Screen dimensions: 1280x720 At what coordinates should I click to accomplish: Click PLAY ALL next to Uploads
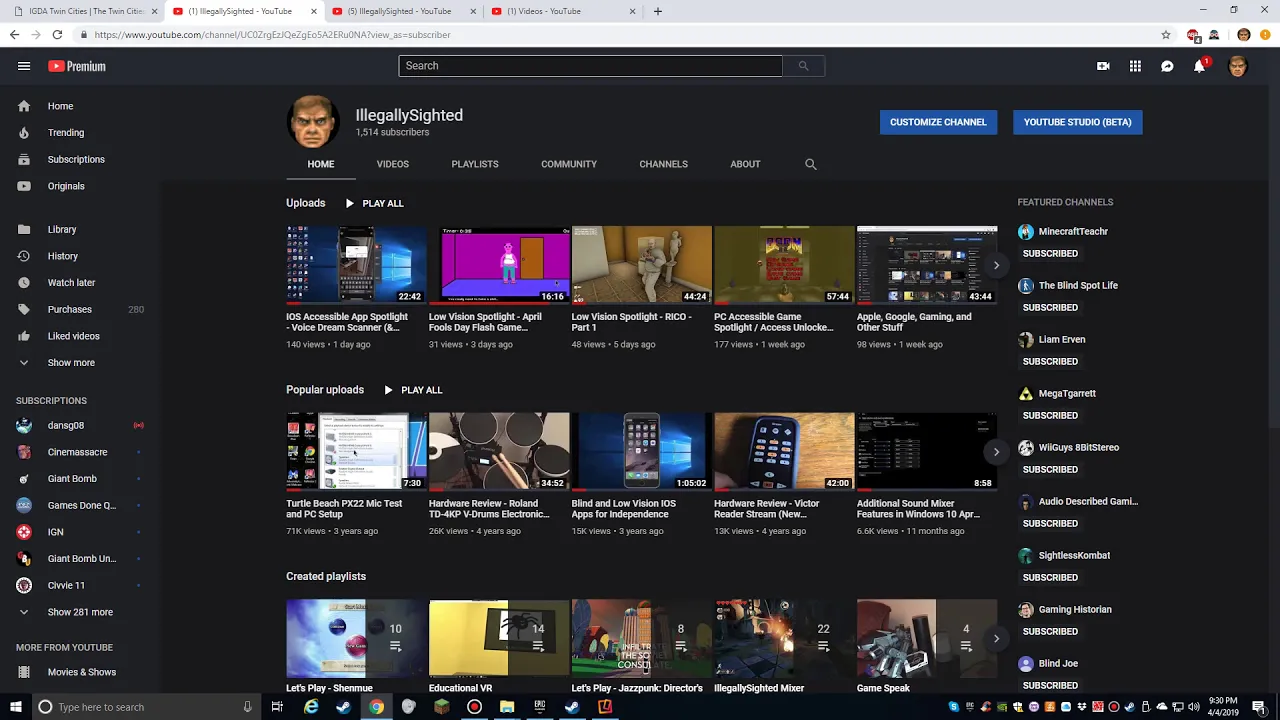click(x=374, y=203)
